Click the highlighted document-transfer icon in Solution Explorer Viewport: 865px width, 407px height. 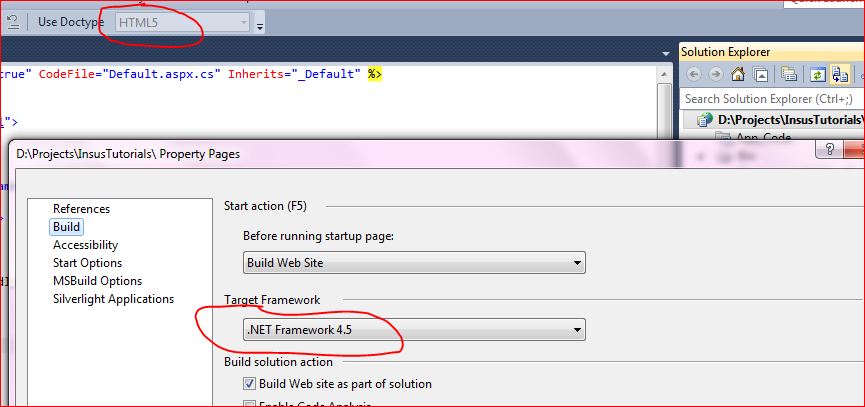(840, 74)
